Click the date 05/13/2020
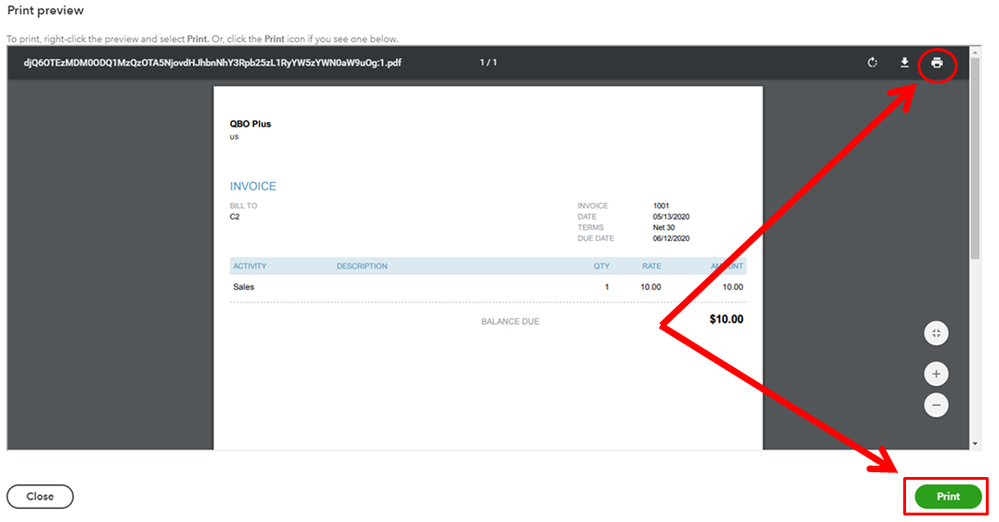Image resolution: width=999 pixels, height=522 pixels. coord(671,217)
